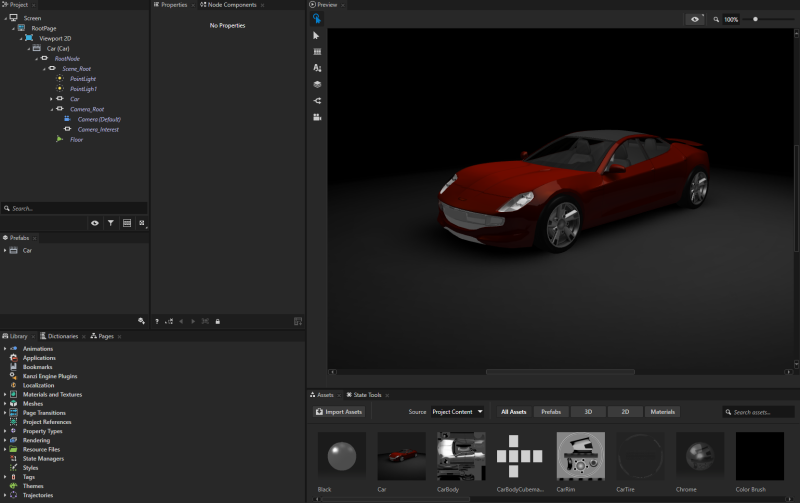Viewport: 800px width, 503px height.
Task: Select the camera tool in Preview toolbar
Action: click(317, 117)
